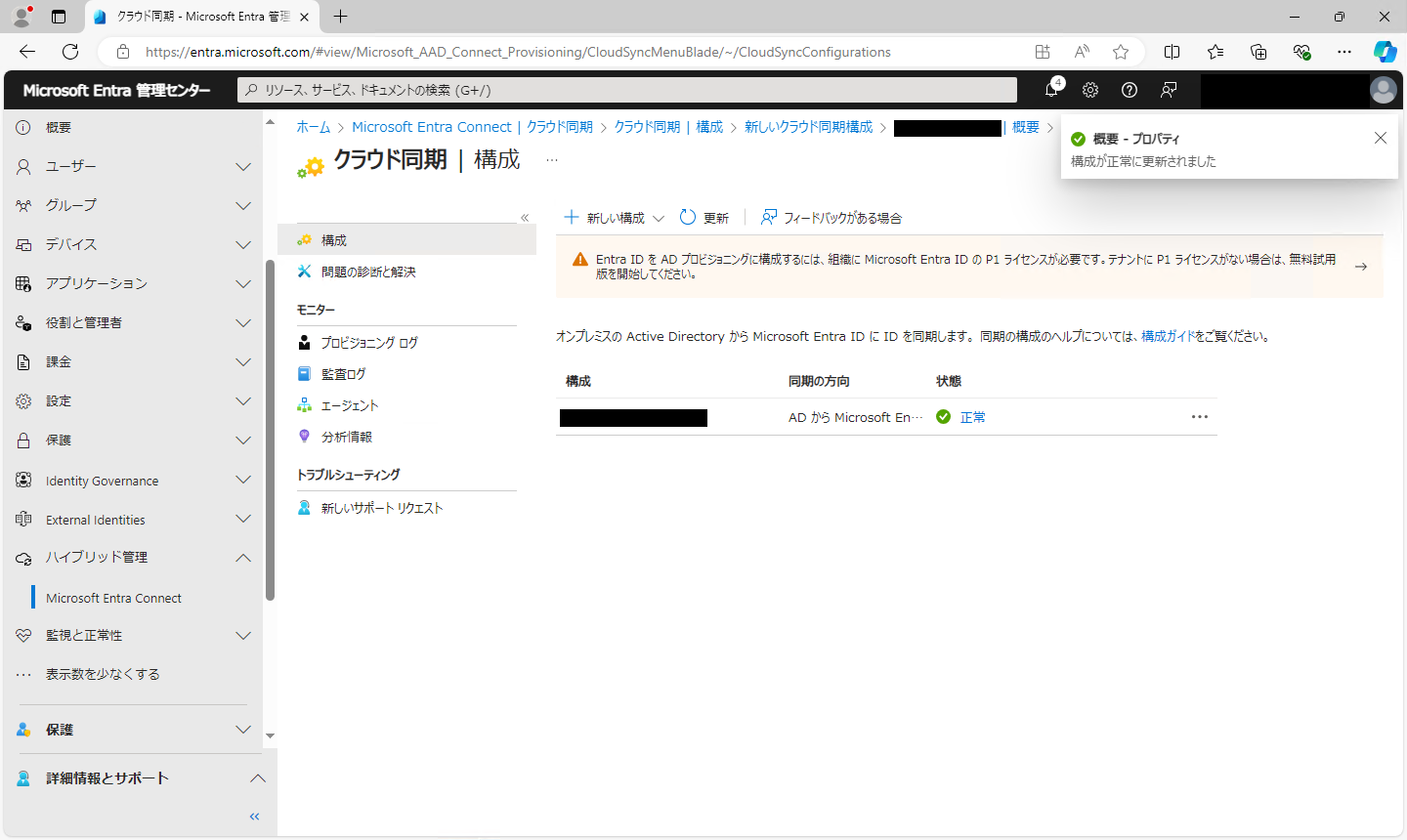
Task: Click the 更新 refresh button
Action: (x=704, y=218)
